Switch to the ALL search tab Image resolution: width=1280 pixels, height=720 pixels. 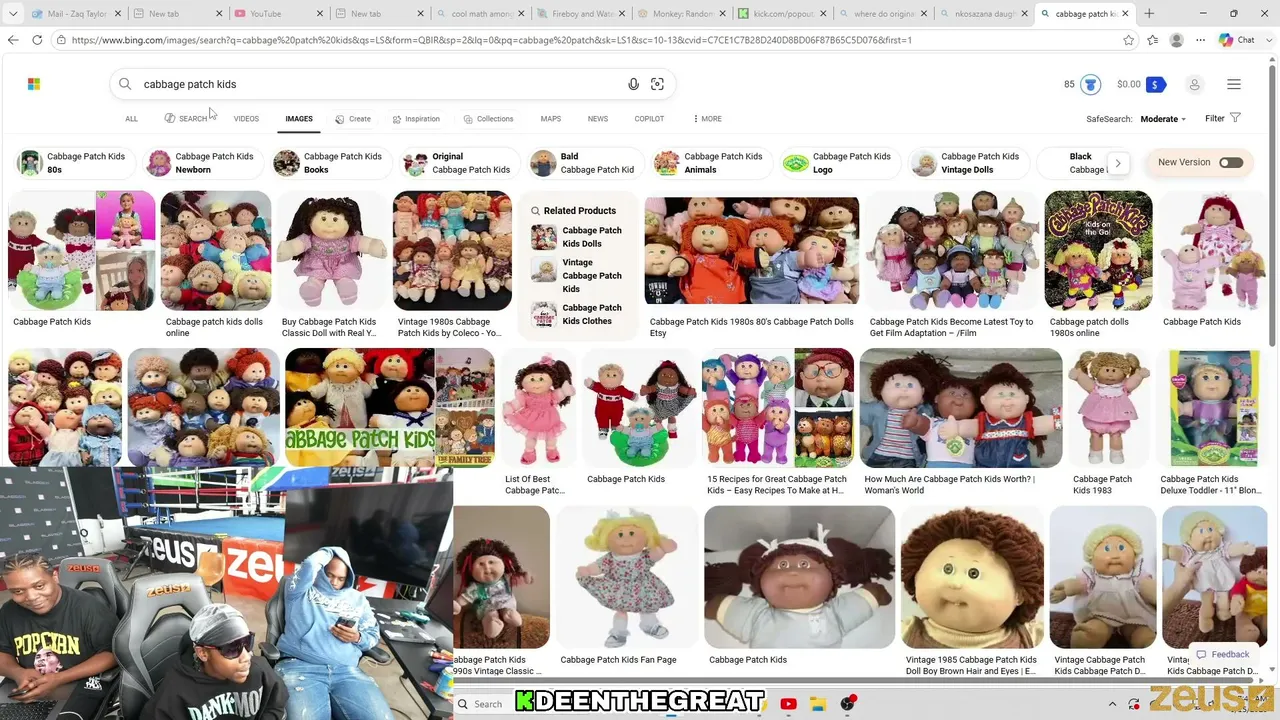(x=131, y=119)
